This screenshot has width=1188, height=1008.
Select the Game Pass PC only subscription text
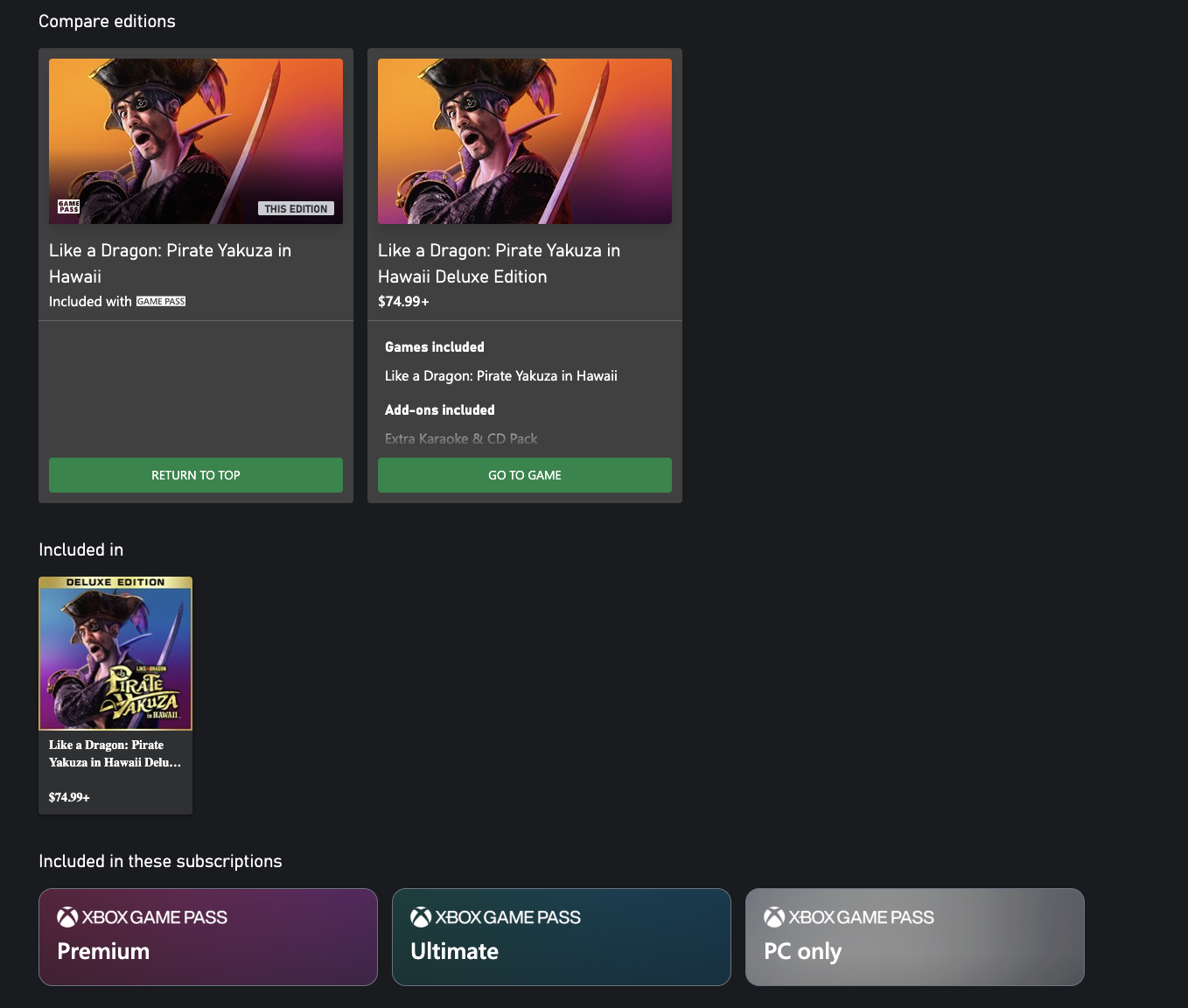tap(802, 951)
